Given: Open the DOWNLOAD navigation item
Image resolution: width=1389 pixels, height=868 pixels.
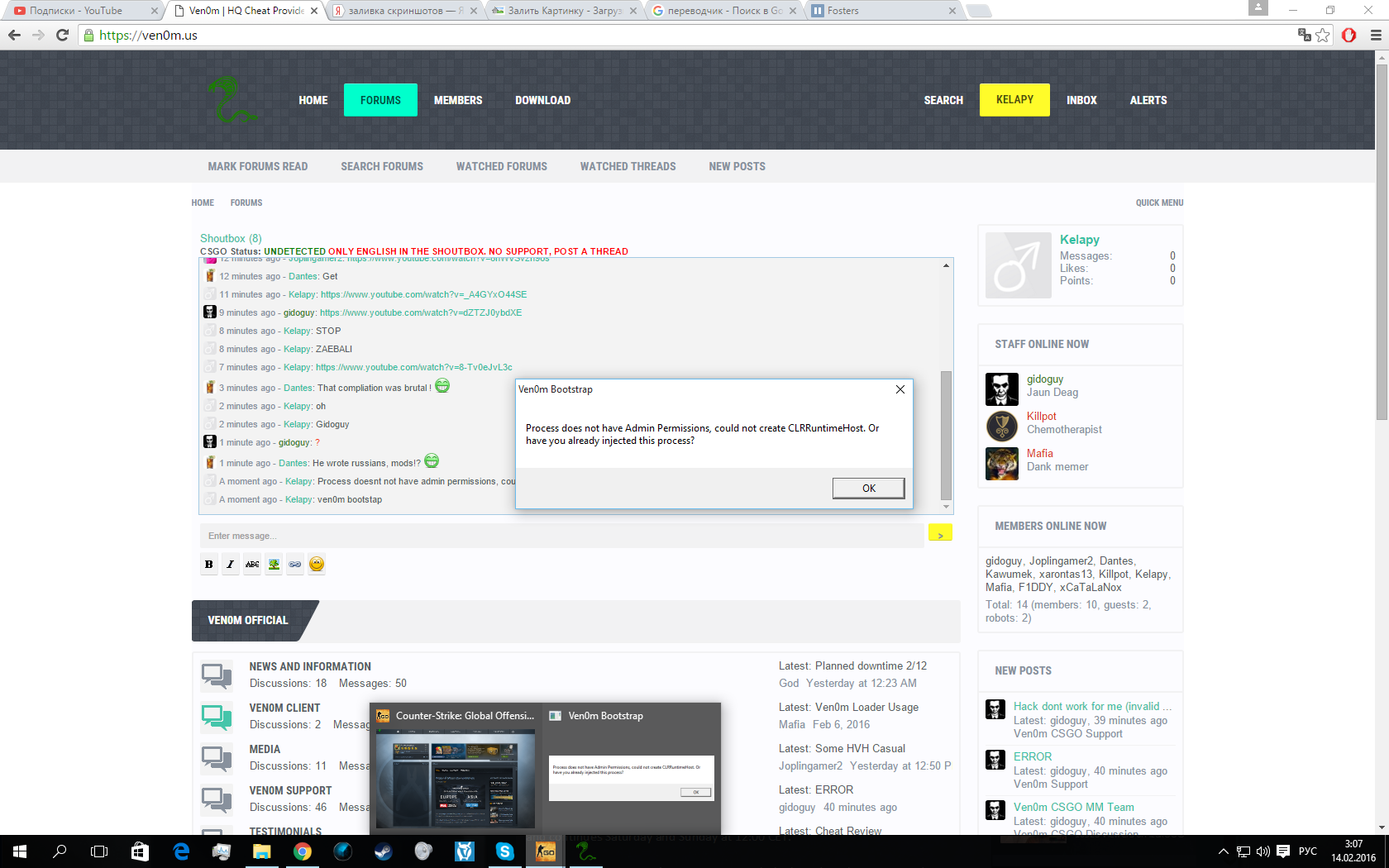Looking at the screenshot, I should tap(543, 100).
